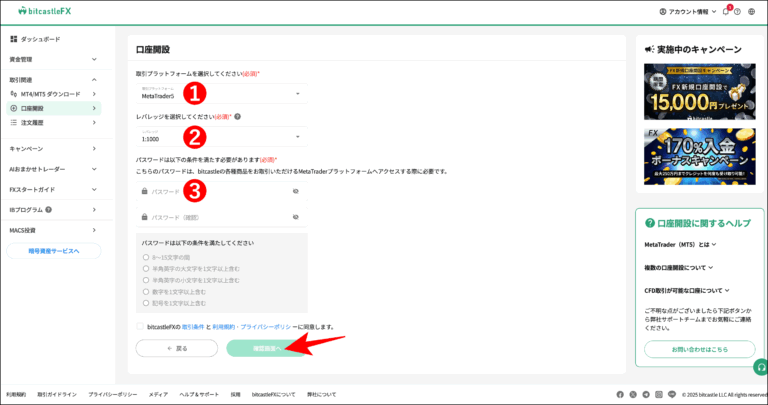Focus the パスワード（確認） input field

tap(222, 217)
